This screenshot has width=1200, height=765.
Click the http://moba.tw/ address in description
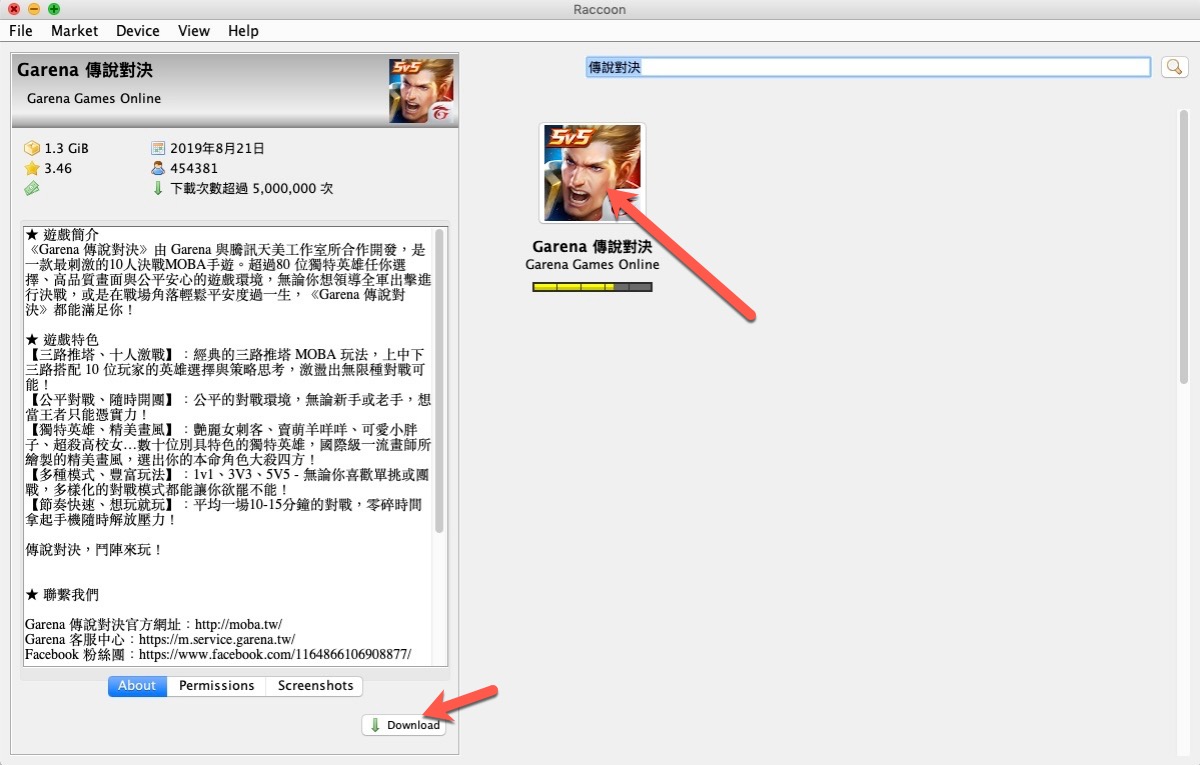tap(239, 624)
